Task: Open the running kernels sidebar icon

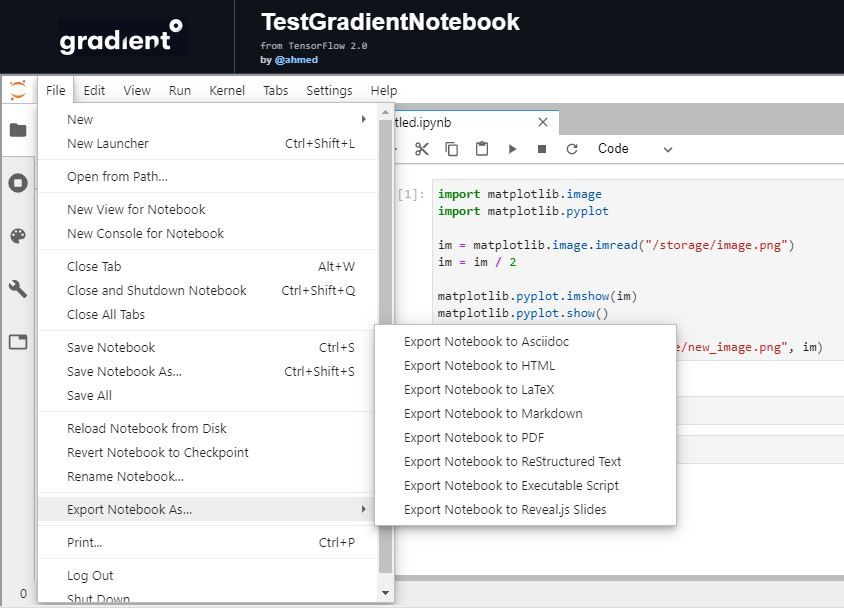Action: pyautogui.click(x=18, y=182)
